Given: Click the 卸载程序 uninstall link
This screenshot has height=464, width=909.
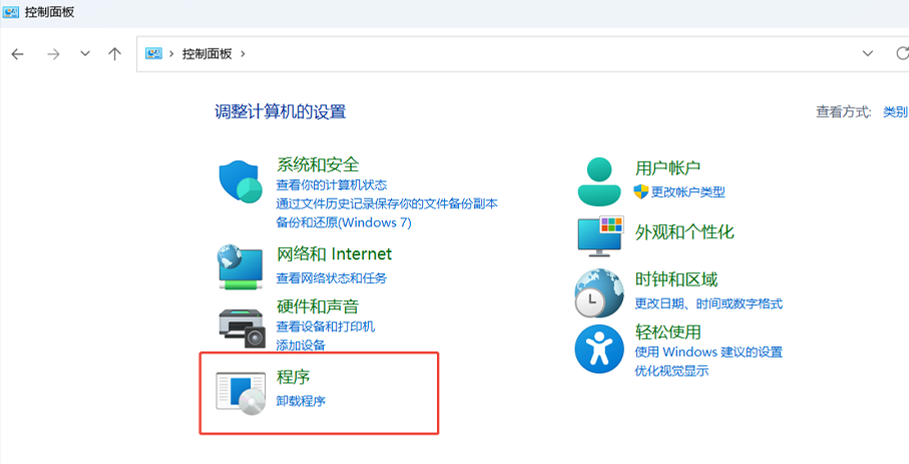Looking at the screenshot, I should 301,401.
